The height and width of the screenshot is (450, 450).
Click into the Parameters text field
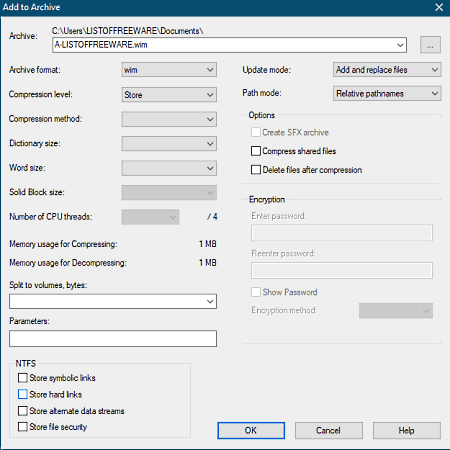[x=113, y=339]
